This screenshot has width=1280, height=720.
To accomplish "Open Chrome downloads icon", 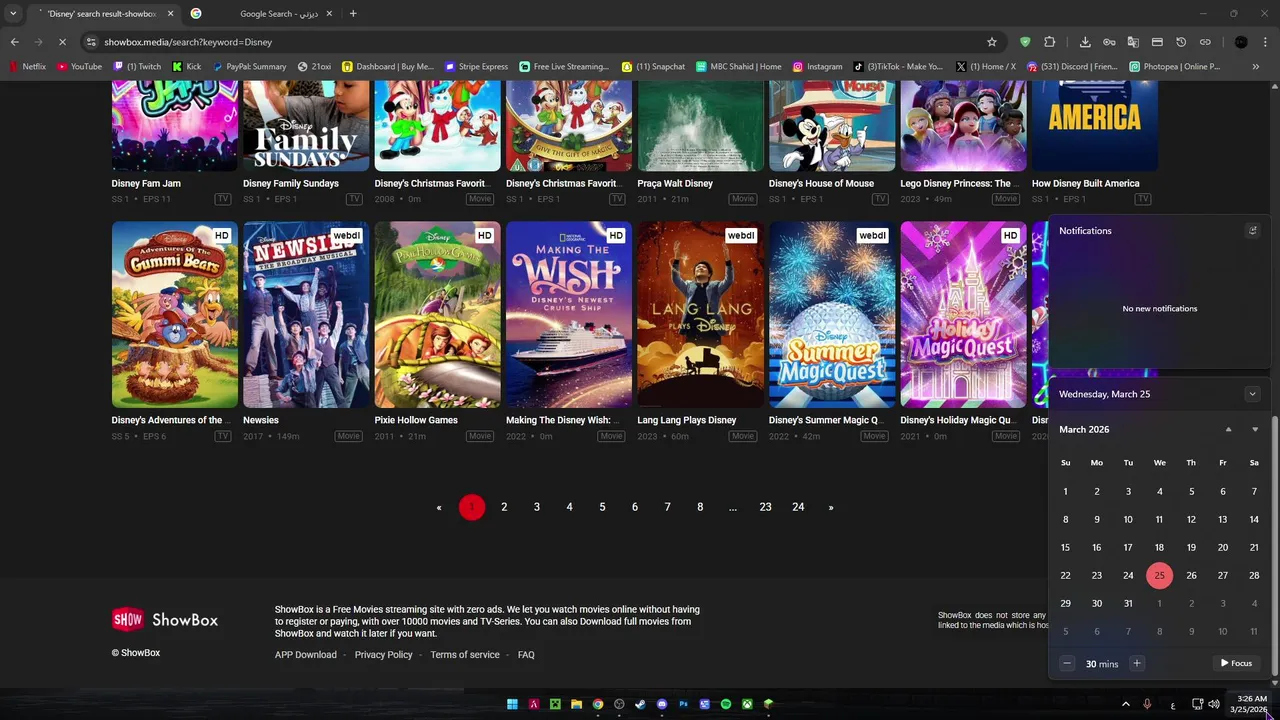I will click(1085, 42).
